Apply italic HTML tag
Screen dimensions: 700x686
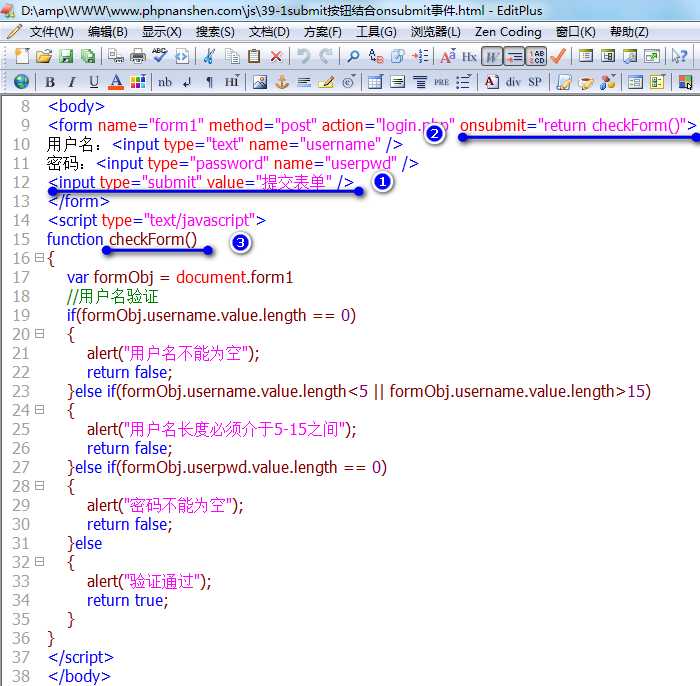pos(71,82)
